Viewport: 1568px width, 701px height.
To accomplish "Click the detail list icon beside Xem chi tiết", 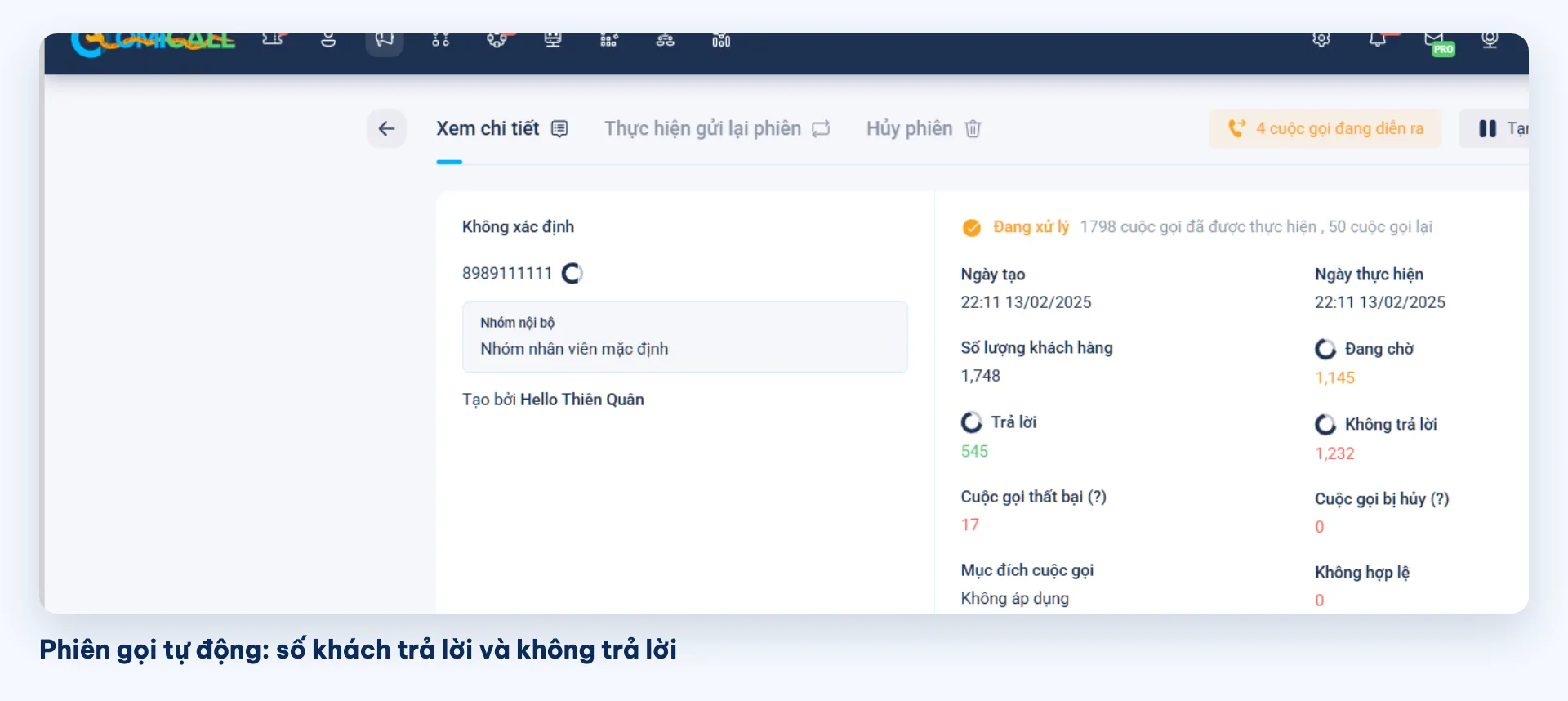I will (x=559, y=128).
